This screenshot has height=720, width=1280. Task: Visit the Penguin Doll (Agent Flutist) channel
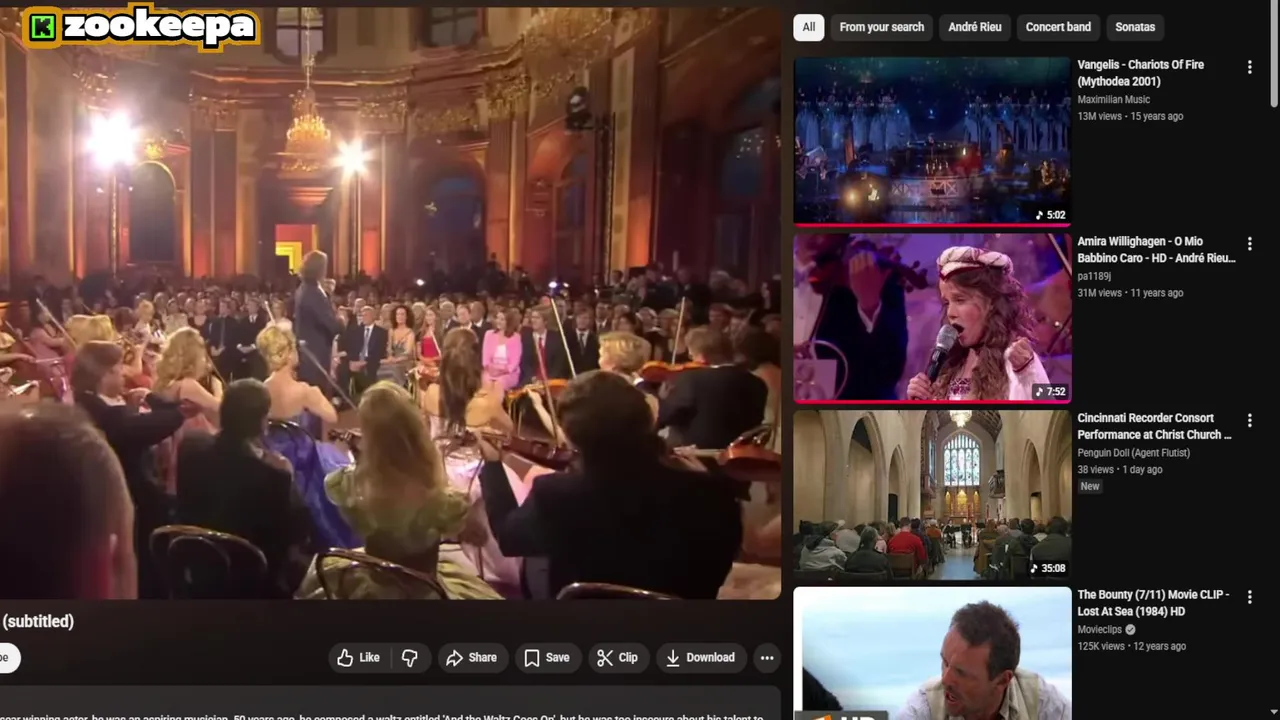[1133, 453]
